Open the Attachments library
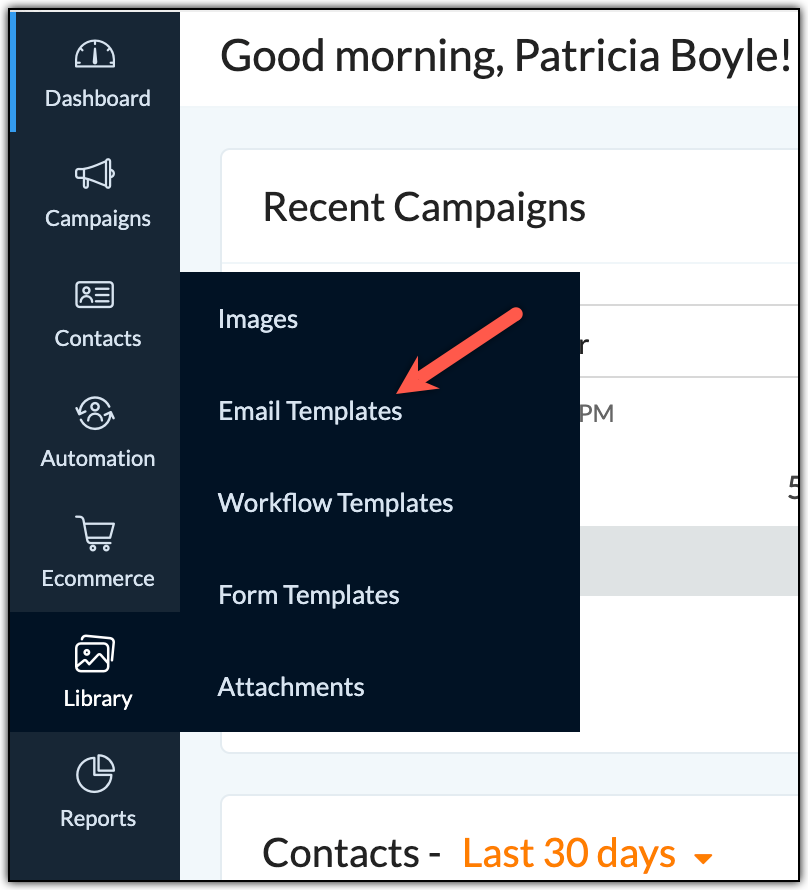The width and height of the screenshot is (808, 890). [x=291, y=686]
